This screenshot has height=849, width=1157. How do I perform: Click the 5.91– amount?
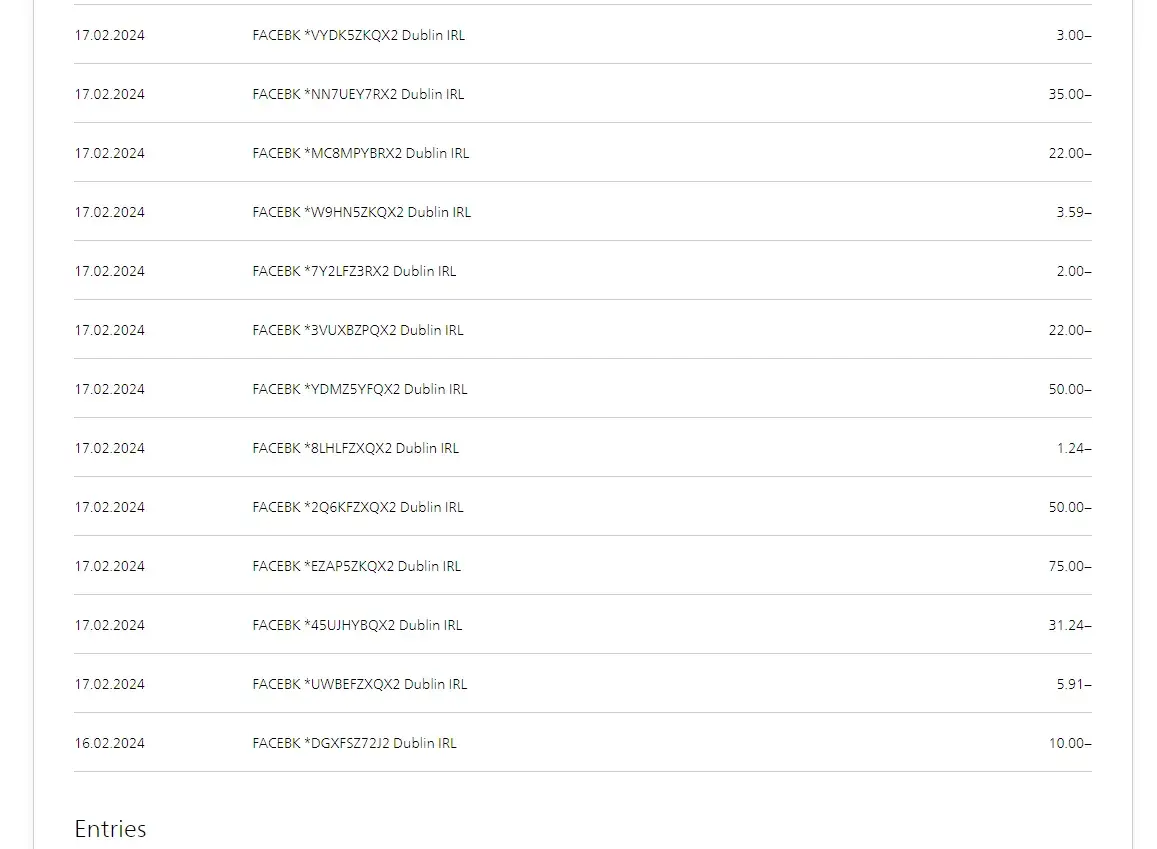tap(1073, 684)
